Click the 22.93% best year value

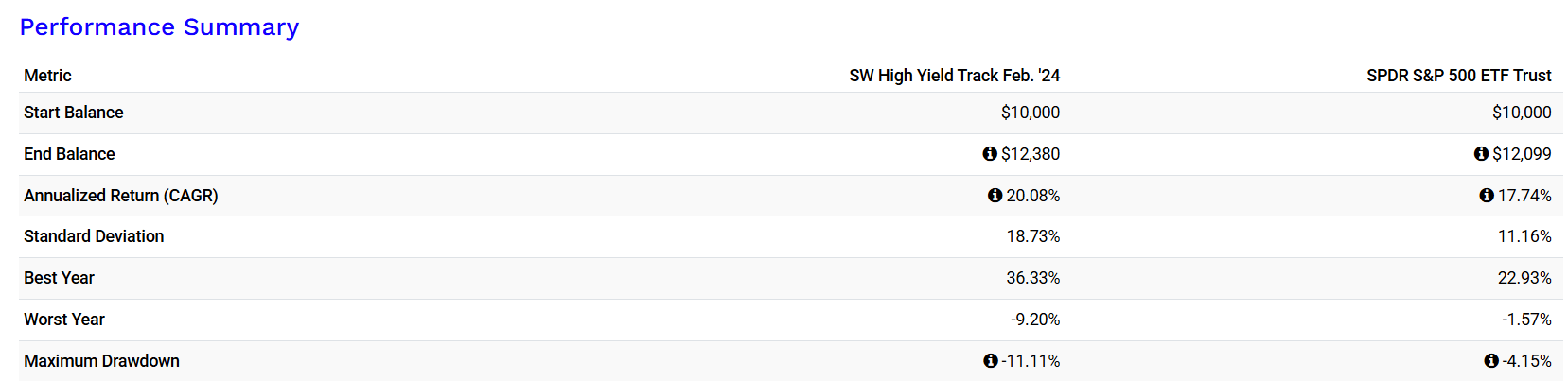click(x=1524, y=278)
